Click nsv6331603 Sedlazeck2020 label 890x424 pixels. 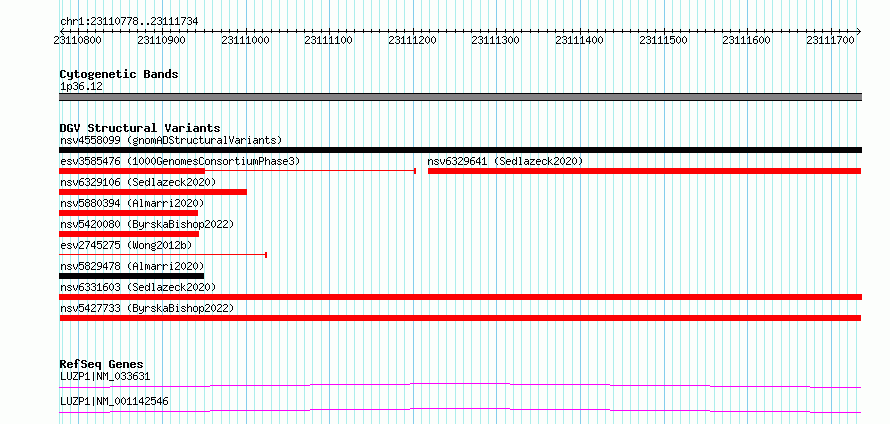[138, 287]
